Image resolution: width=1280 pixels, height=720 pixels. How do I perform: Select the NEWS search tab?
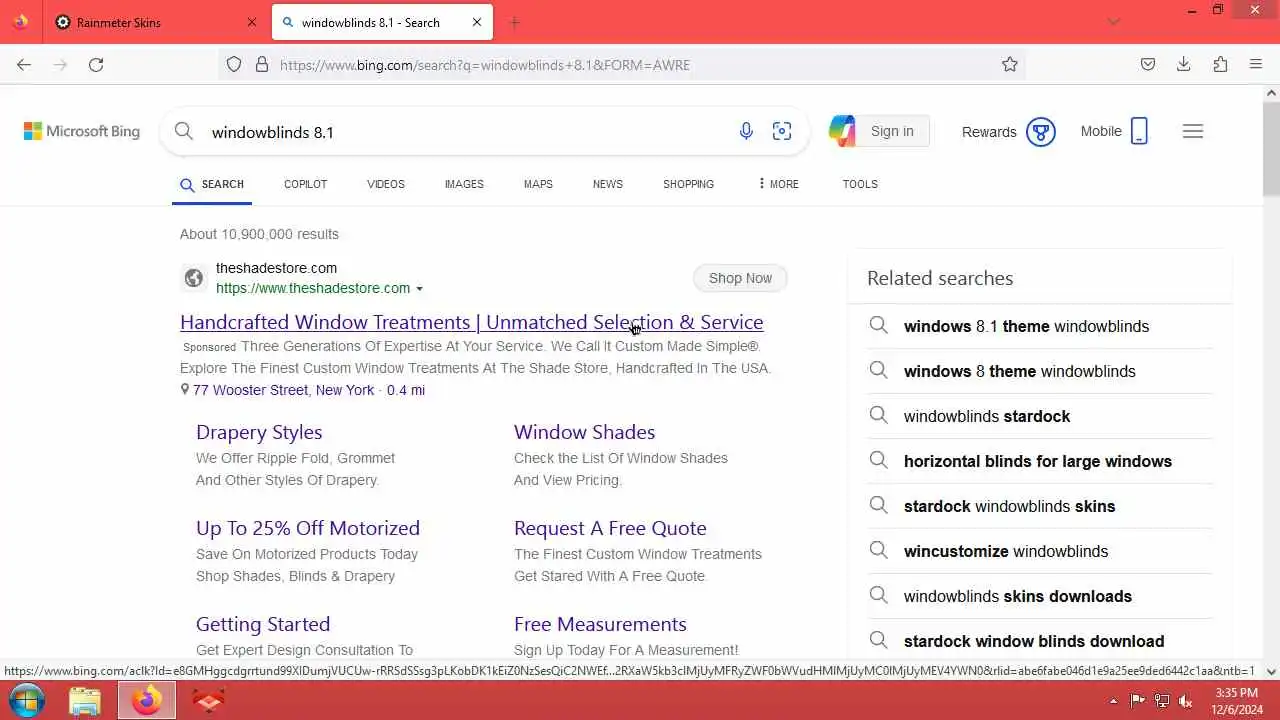click(607, 184)
